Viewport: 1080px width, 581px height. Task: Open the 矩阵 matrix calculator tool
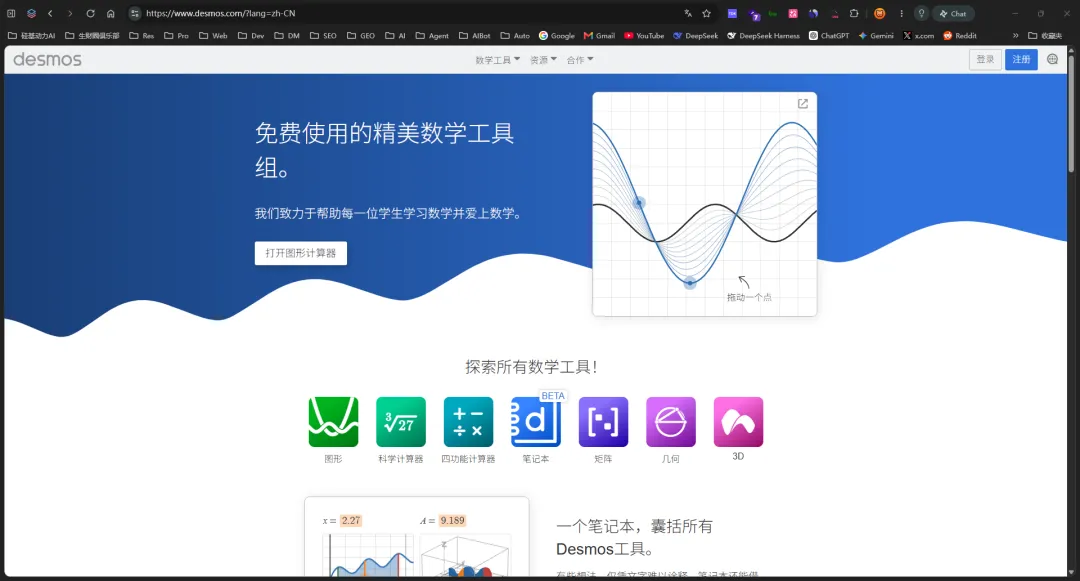603,422
